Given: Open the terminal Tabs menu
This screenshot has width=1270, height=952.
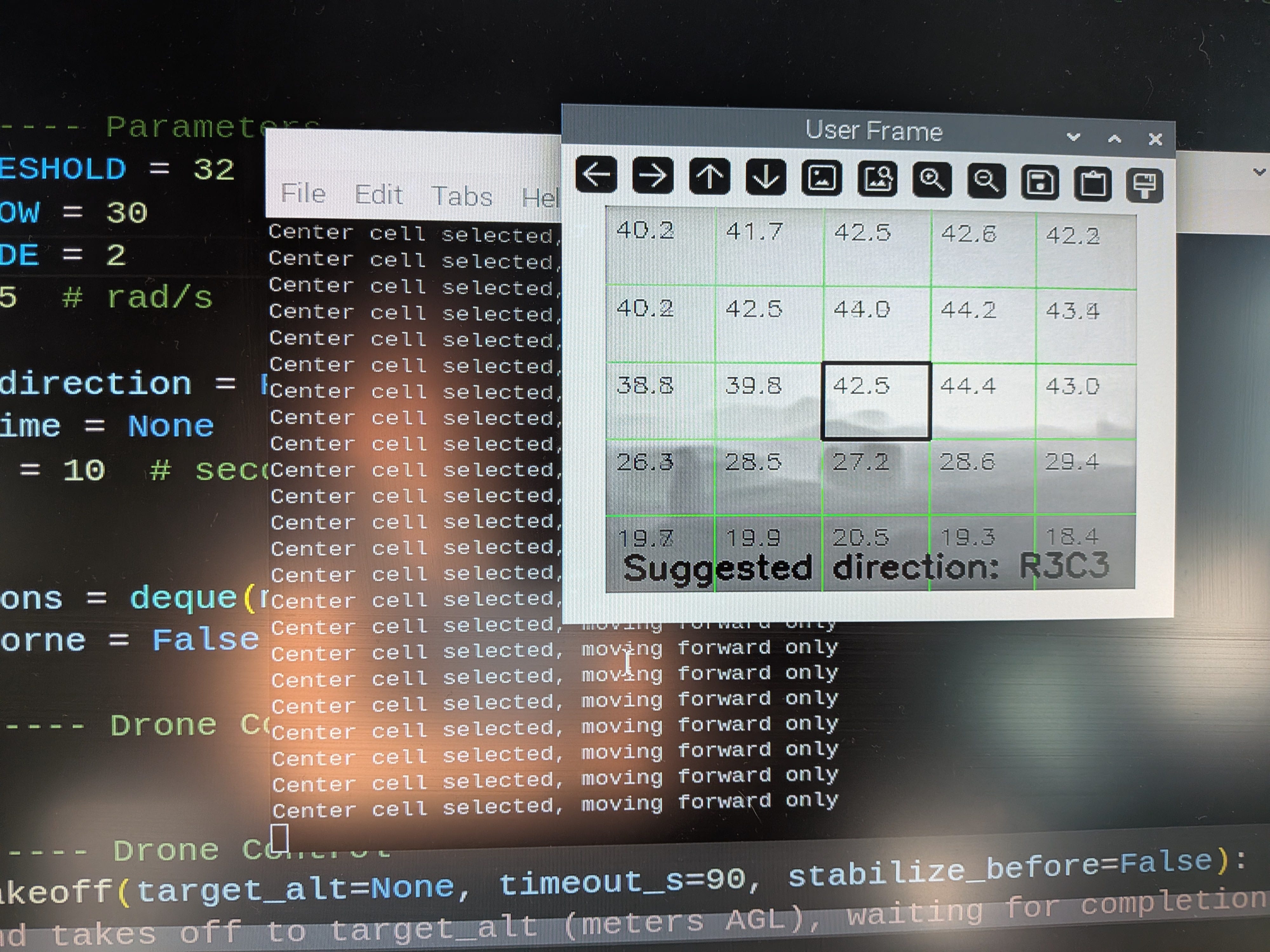Looking at the screenshot, I should click(x=462, y=197).
